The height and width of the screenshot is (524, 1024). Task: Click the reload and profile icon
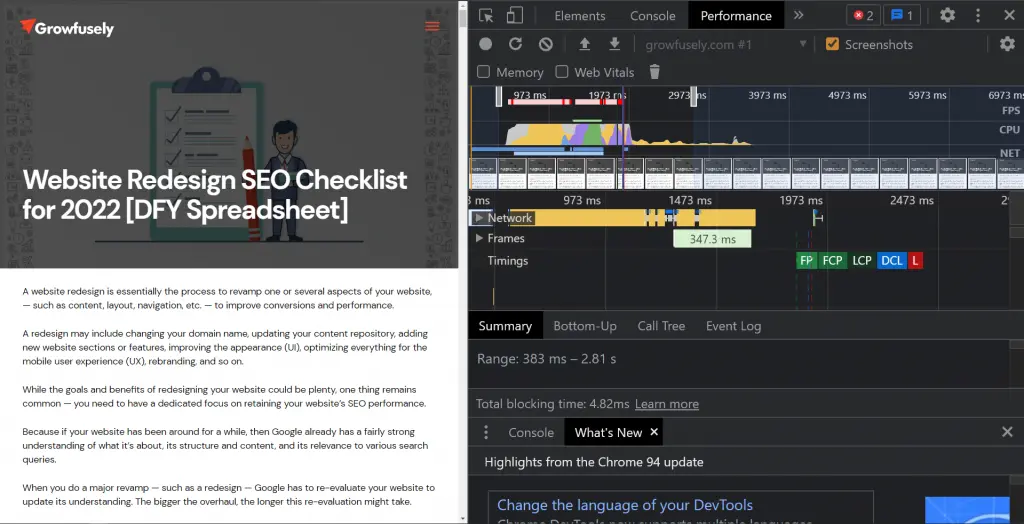(x=516, y=44)
